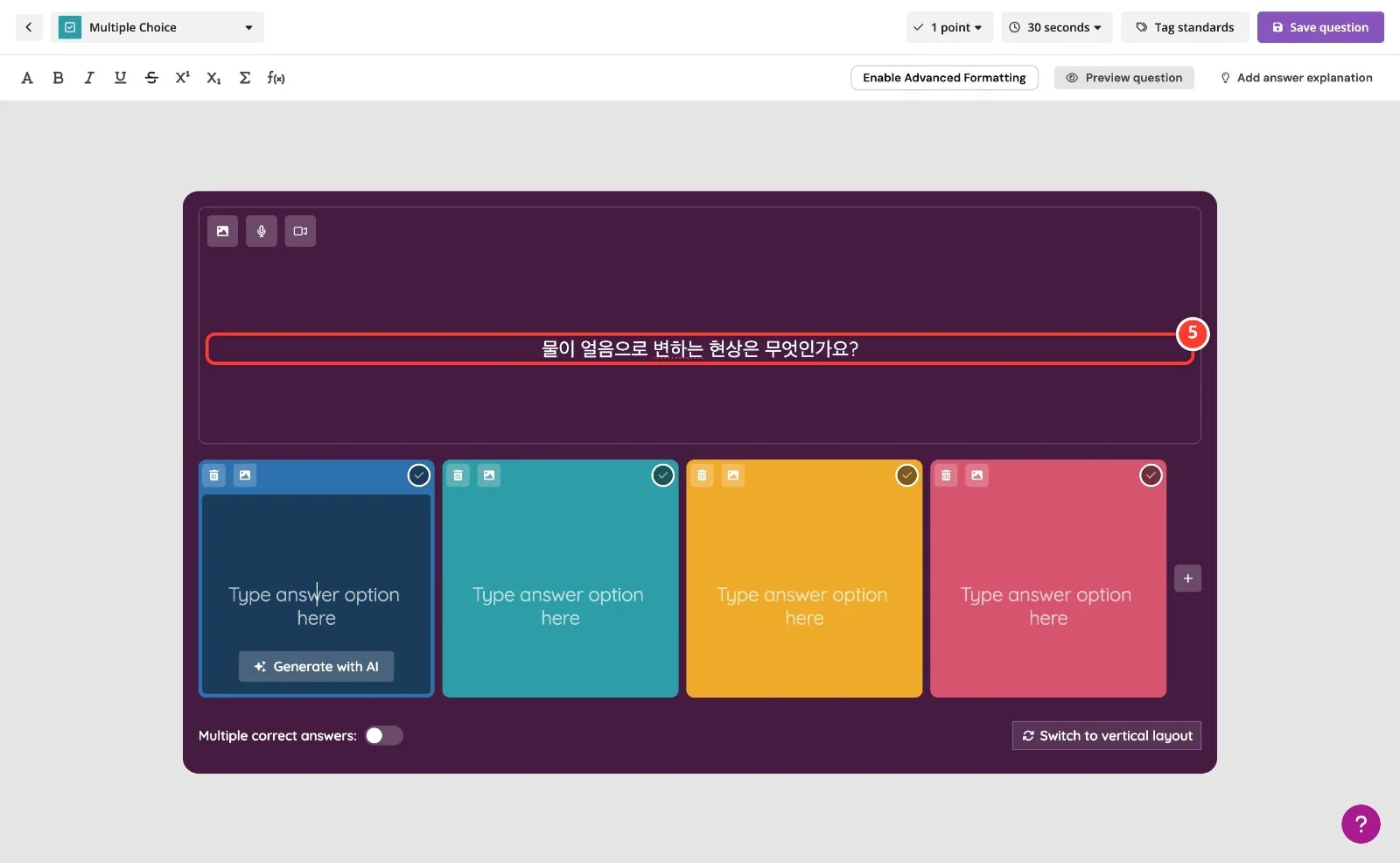The image size is (1400, 863).
Task: Open the 30 seconds timer dropdown
Action: click(x=1057, y=27)
